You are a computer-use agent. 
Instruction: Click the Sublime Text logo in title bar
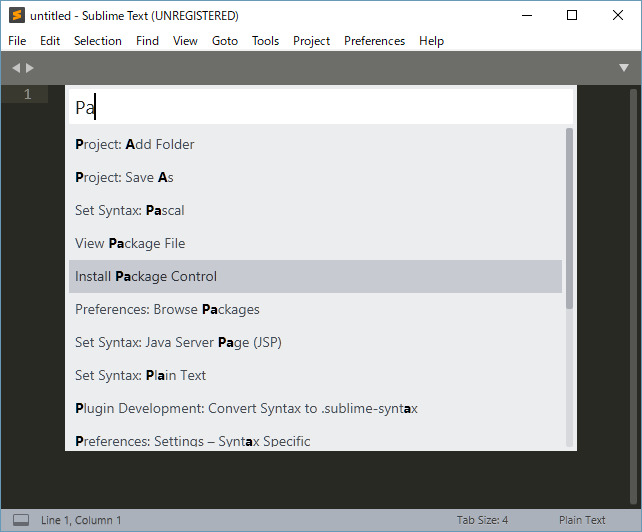17,16
